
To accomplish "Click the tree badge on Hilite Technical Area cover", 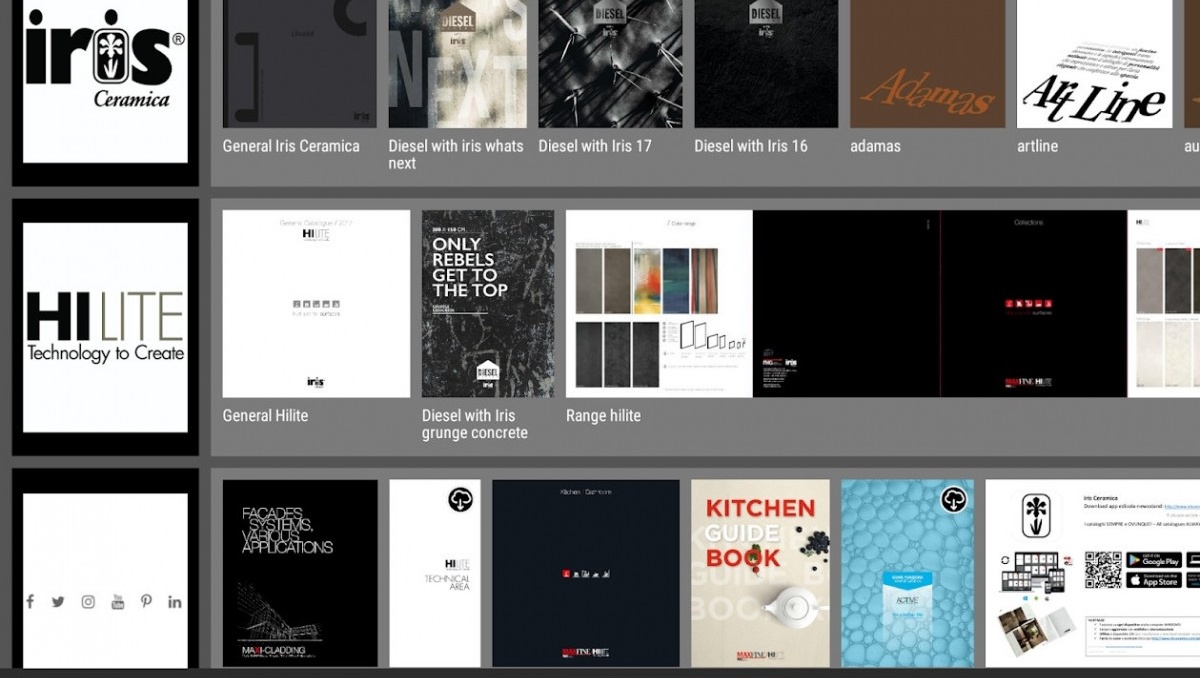I will pos(461,499).
